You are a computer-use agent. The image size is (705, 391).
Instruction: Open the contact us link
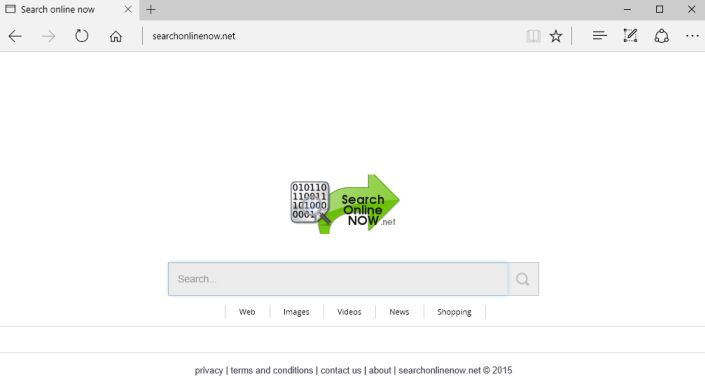[341, 370]
